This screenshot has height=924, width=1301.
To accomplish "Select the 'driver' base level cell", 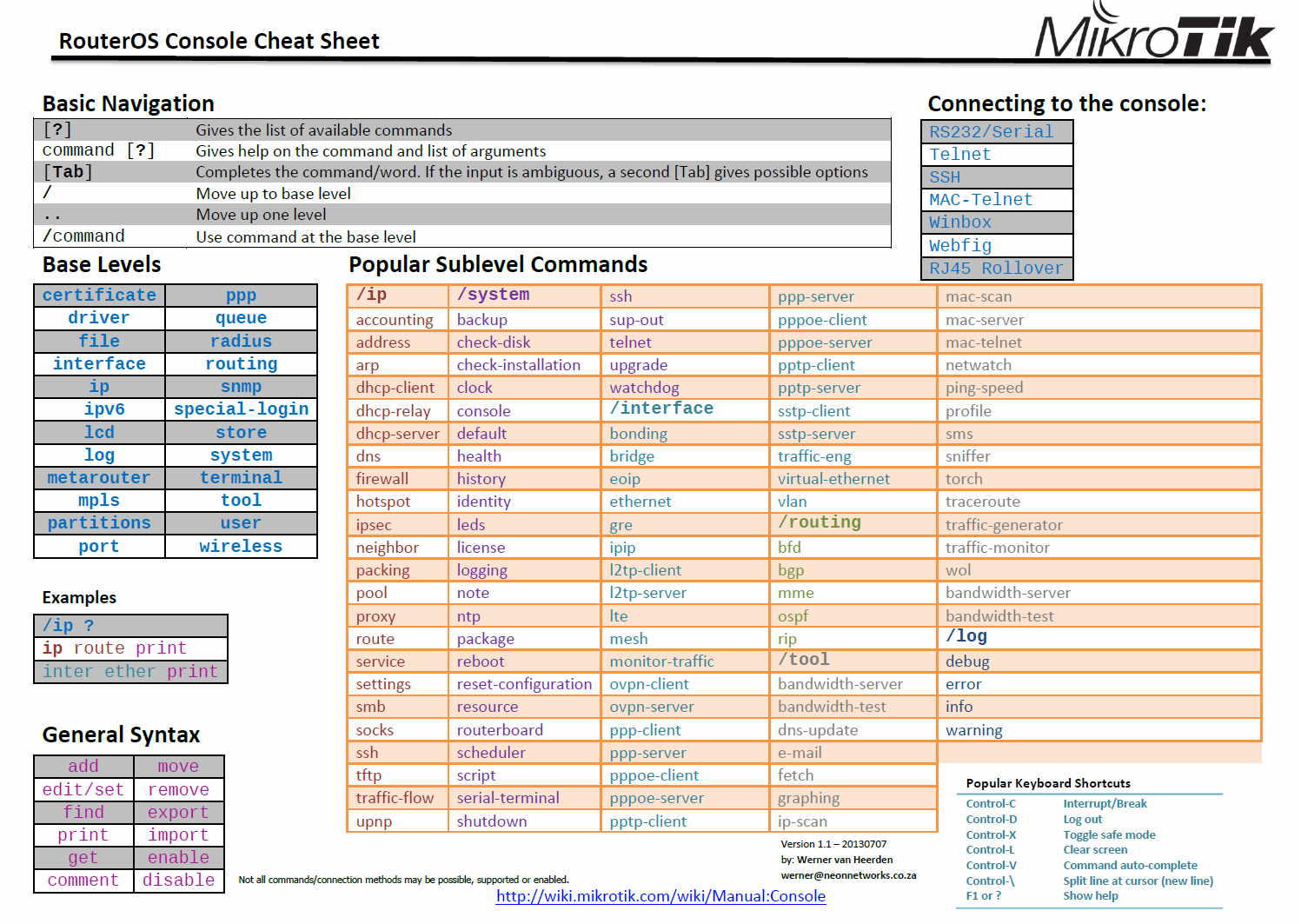I will click(x=99, y=318).
